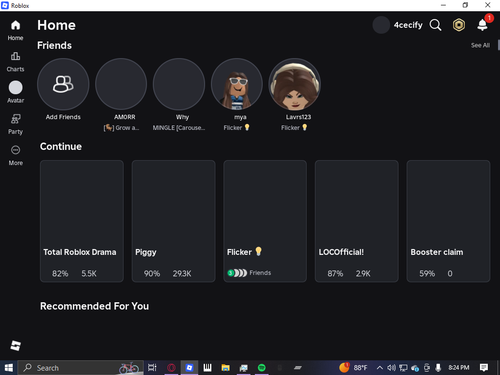
Task: Open File Explorer on the taskbar
Action: tap(226, 368)
